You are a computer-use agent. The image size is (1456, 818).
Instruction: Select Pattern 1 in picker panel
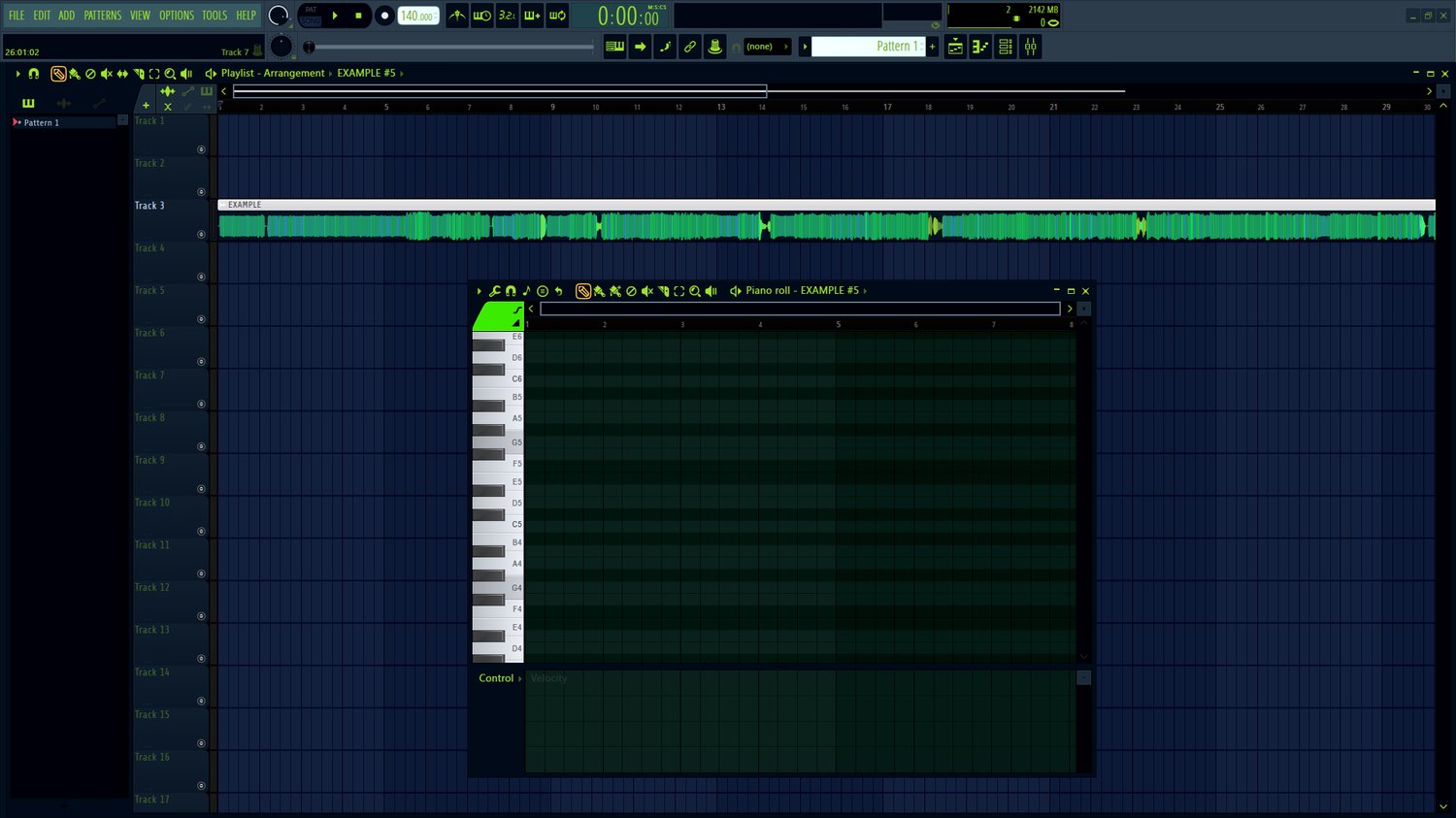[63, 122]
